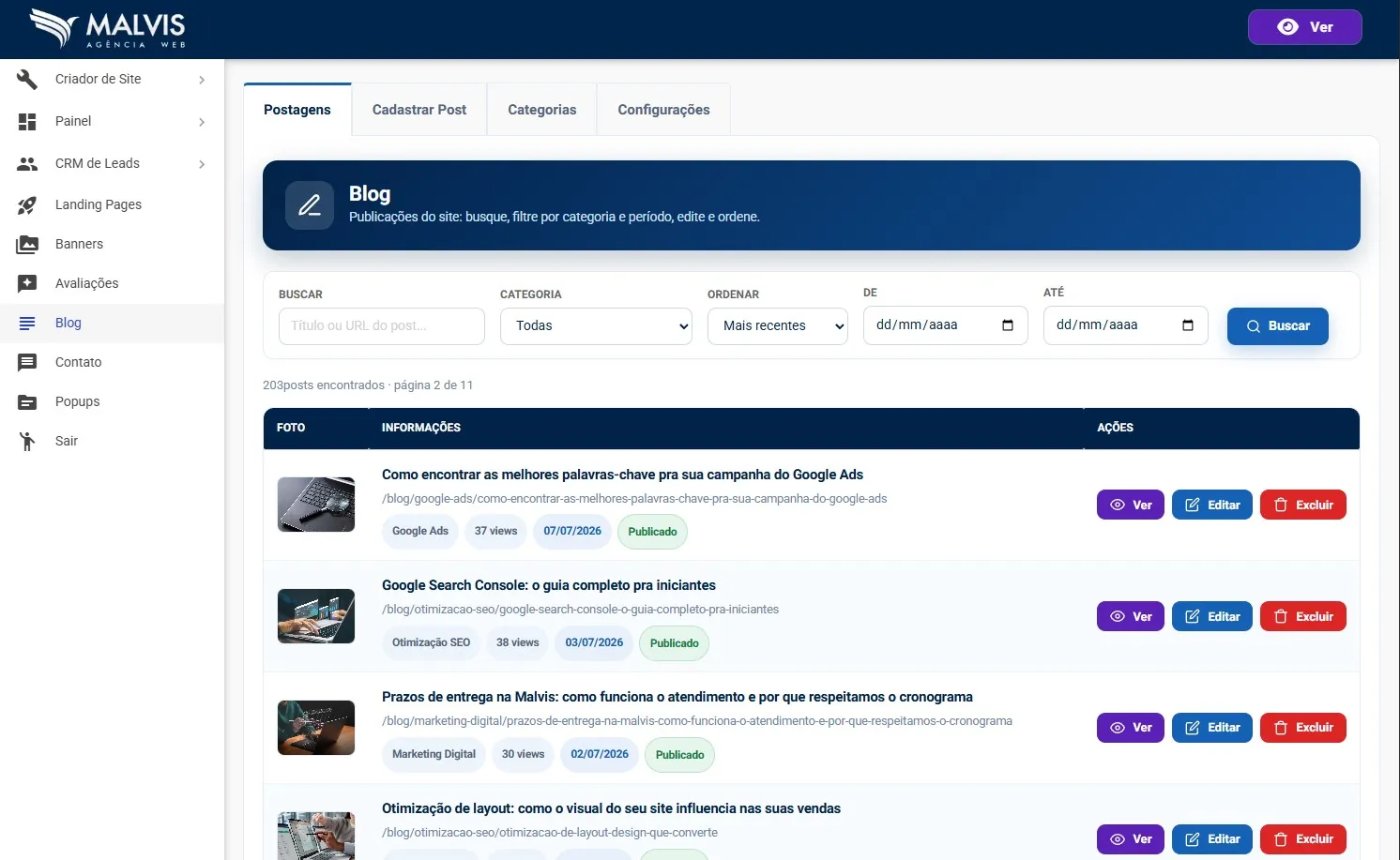The width and height of the screenshot is (1400, 860).
Task: Click the ATÉ date input field
Action: pos(1126,325)
